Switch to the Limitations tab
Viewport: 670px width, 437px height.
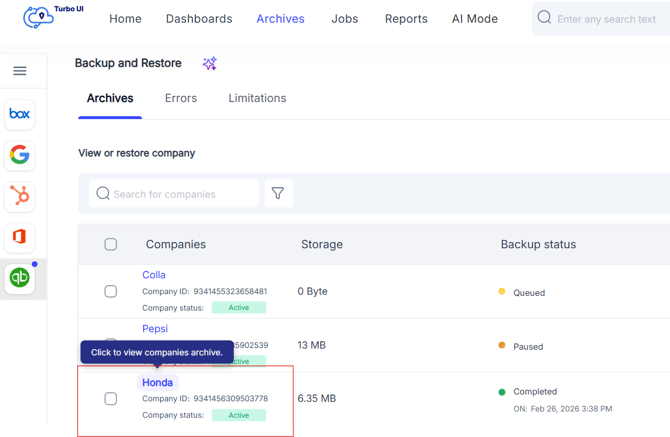tap(257, 98)
